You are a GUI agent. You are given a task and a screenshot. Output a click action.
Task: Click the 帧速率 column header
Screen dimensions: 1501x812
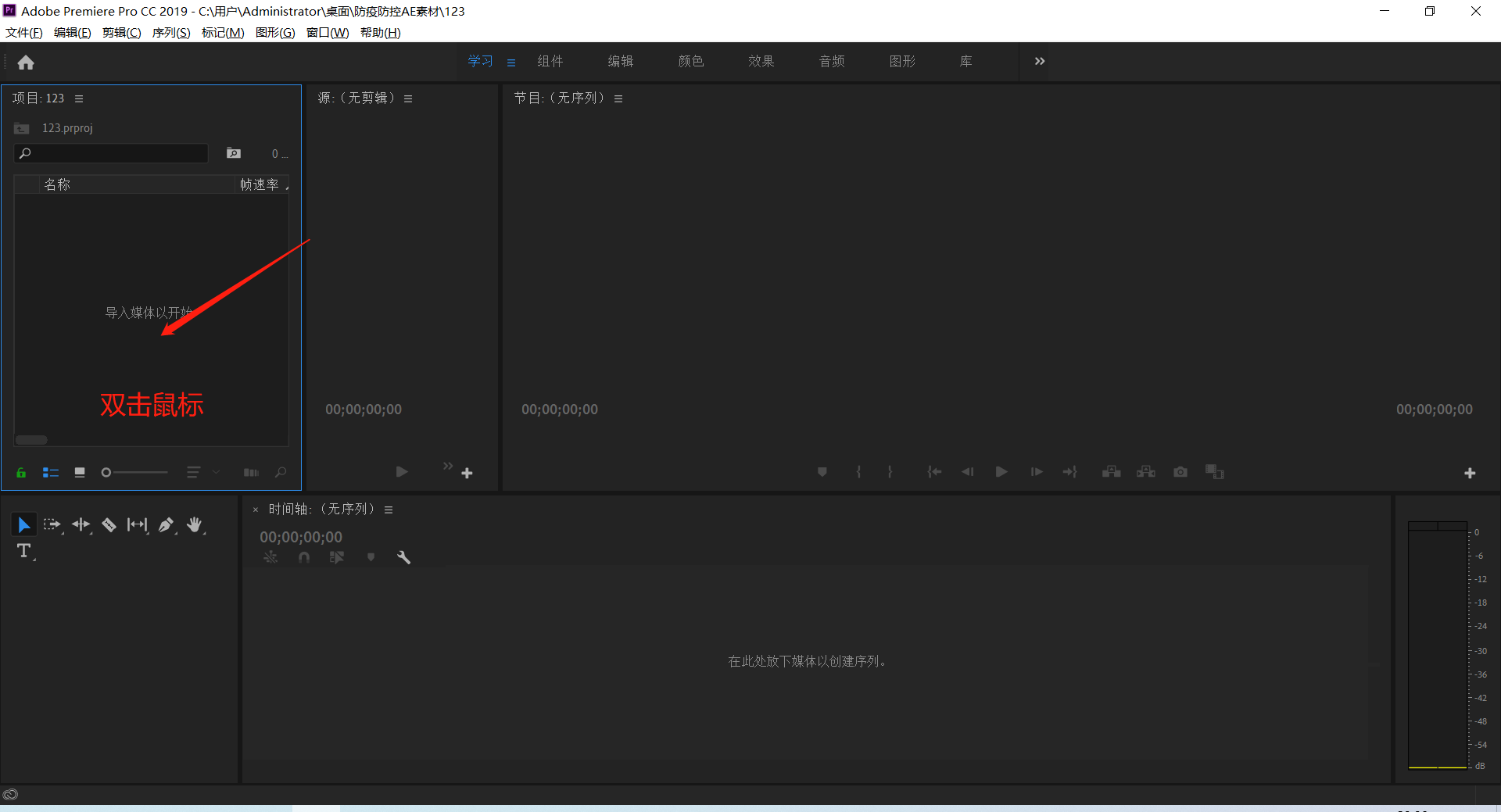click(260, 184)
